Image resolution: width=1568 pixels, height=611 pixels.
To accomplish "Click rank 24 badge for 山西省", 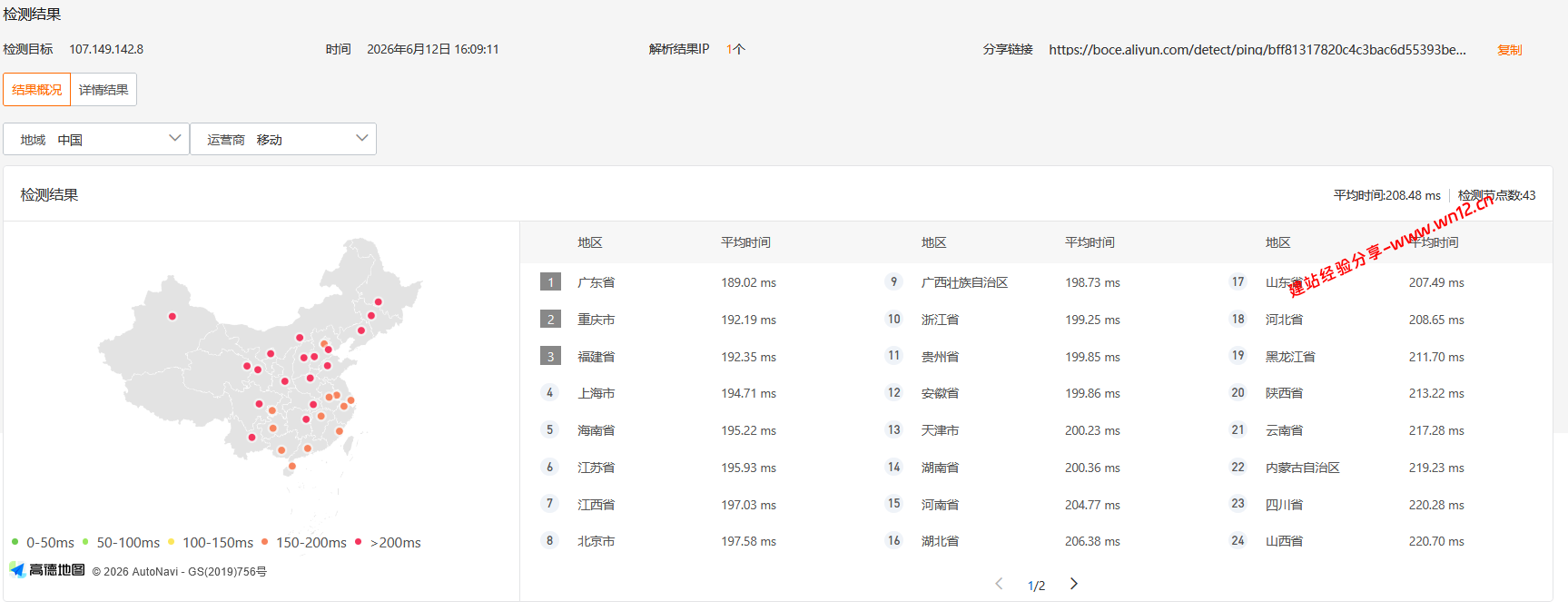I will pyautogui.click(x=1238, y=541).
